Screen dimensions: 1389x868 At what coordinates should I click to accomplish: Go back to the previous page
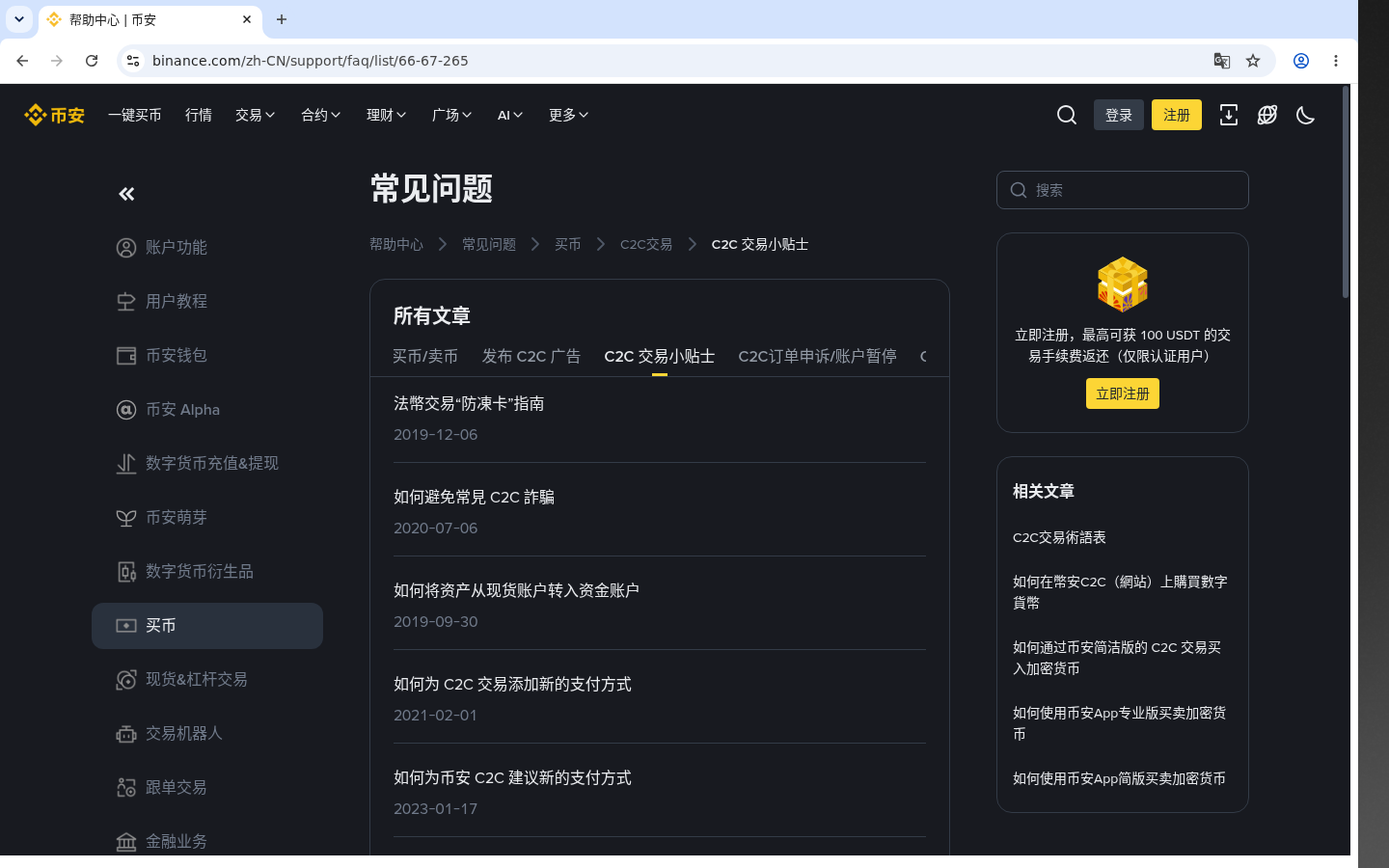pyautogui.click(x=22, y=61)
